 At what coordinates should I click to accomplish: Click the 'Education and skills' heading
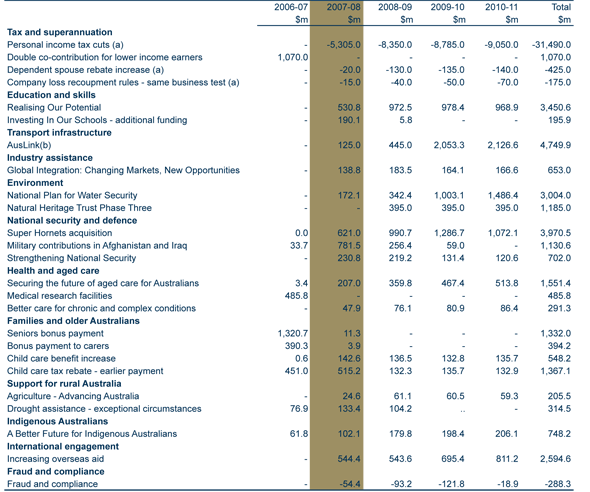click(51, 95)
